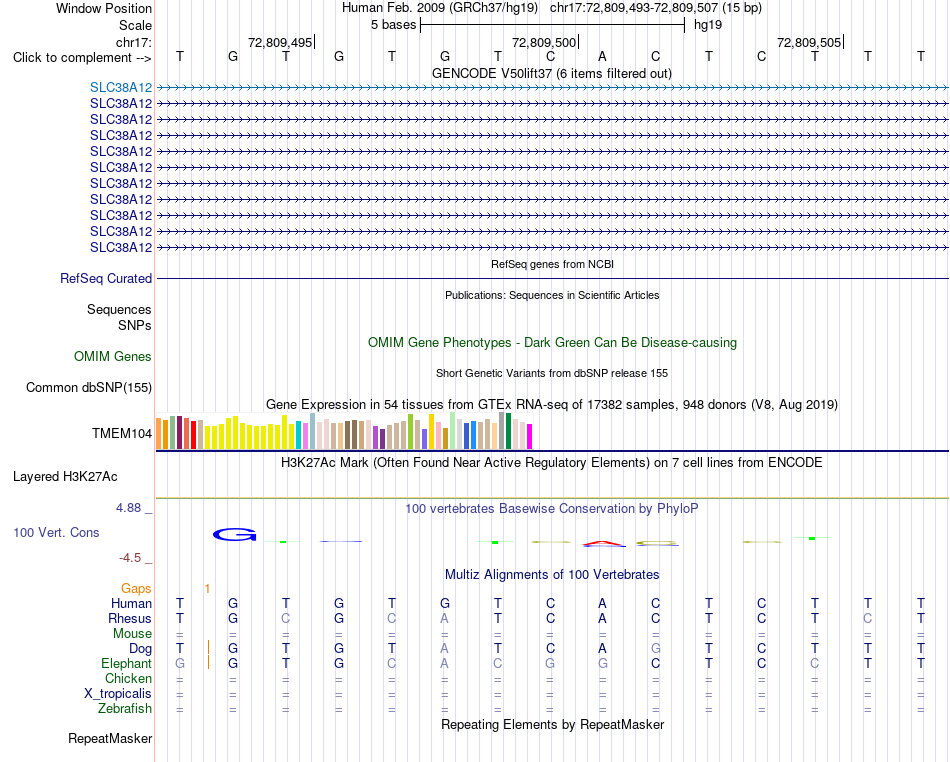Click the 'Click to complement -->' label
The height and width of the screenshot is (762, 950).
coord(82,58)
